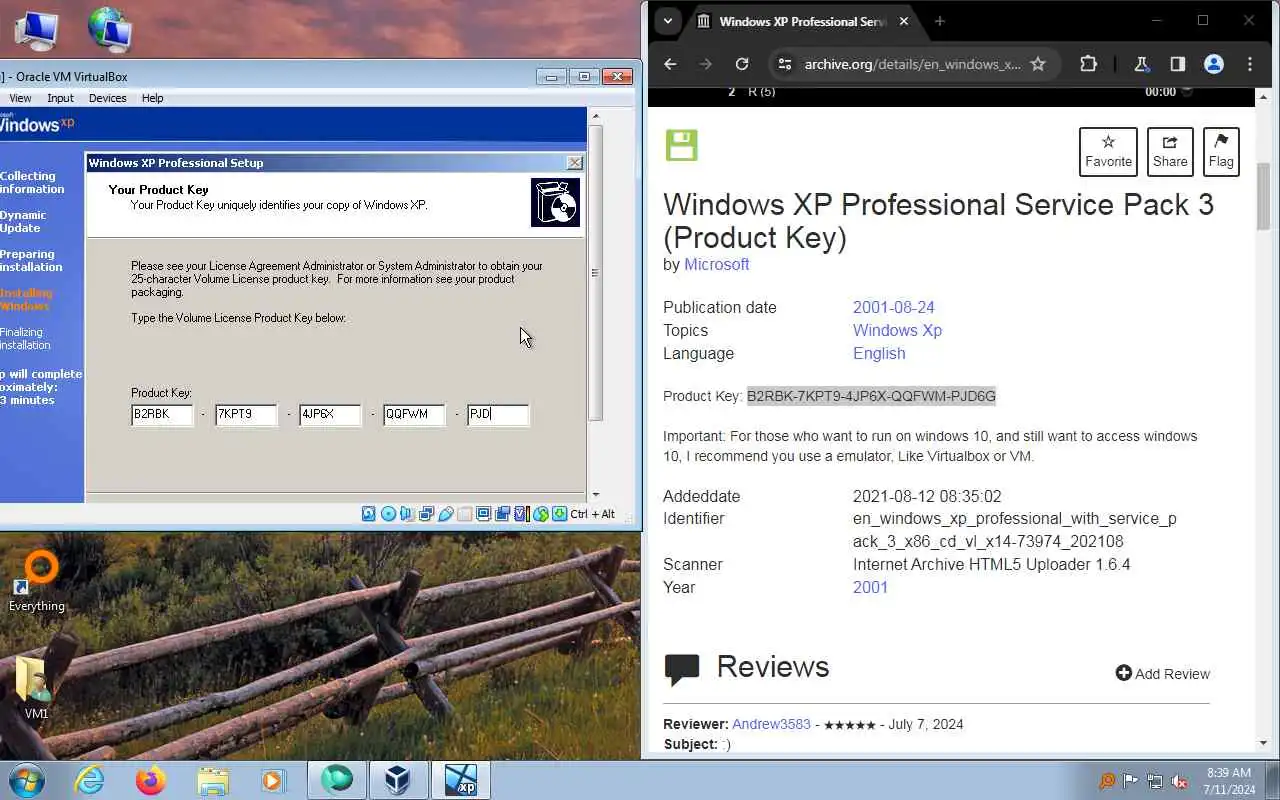Open the Chrome profile avatar
The height and width of the screenshot is (800, 1280).
click(x=1214, y=64)
